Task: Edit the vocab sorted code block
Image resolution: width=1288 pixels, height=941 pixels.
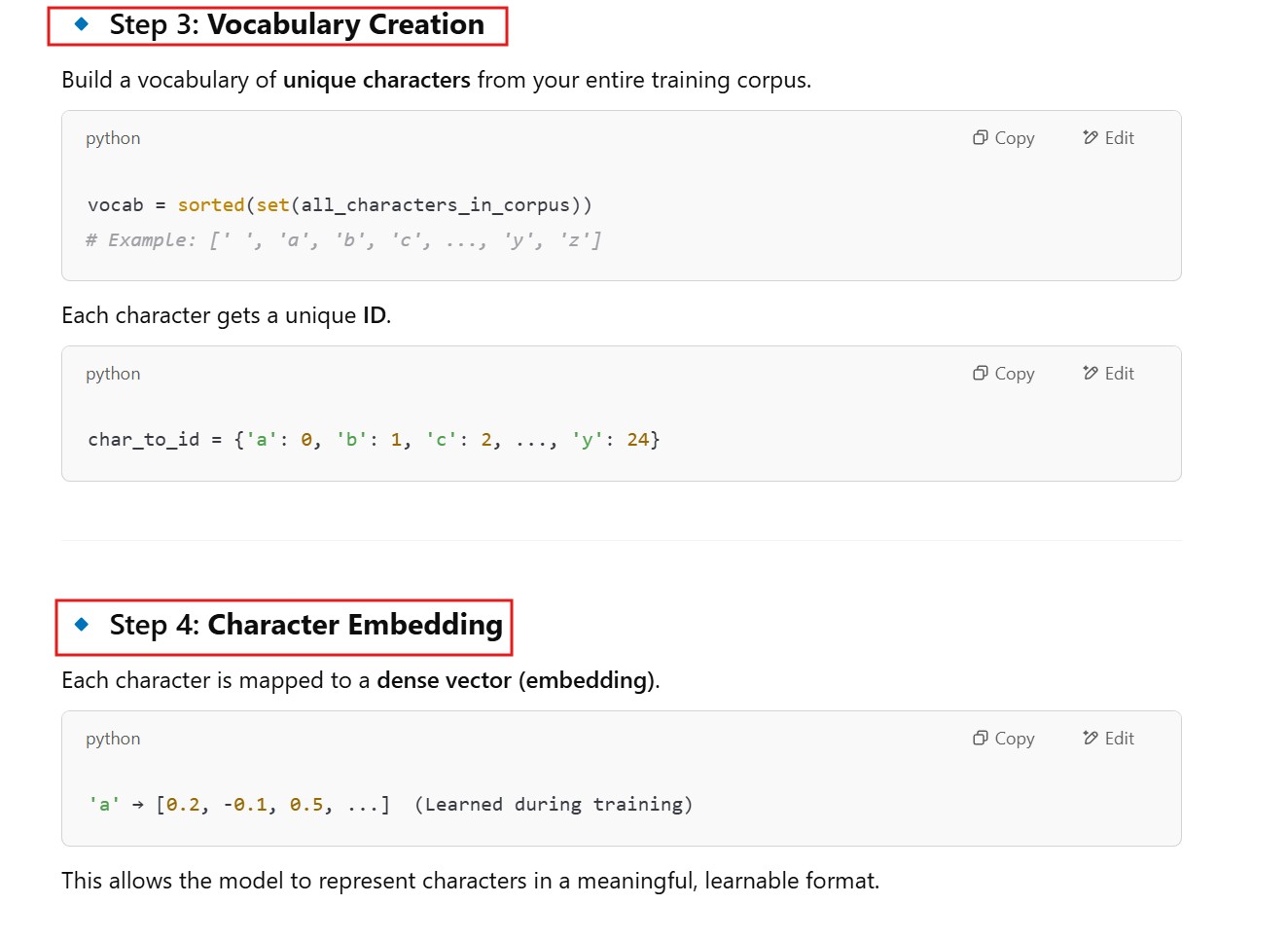Action: (1108, 138)
